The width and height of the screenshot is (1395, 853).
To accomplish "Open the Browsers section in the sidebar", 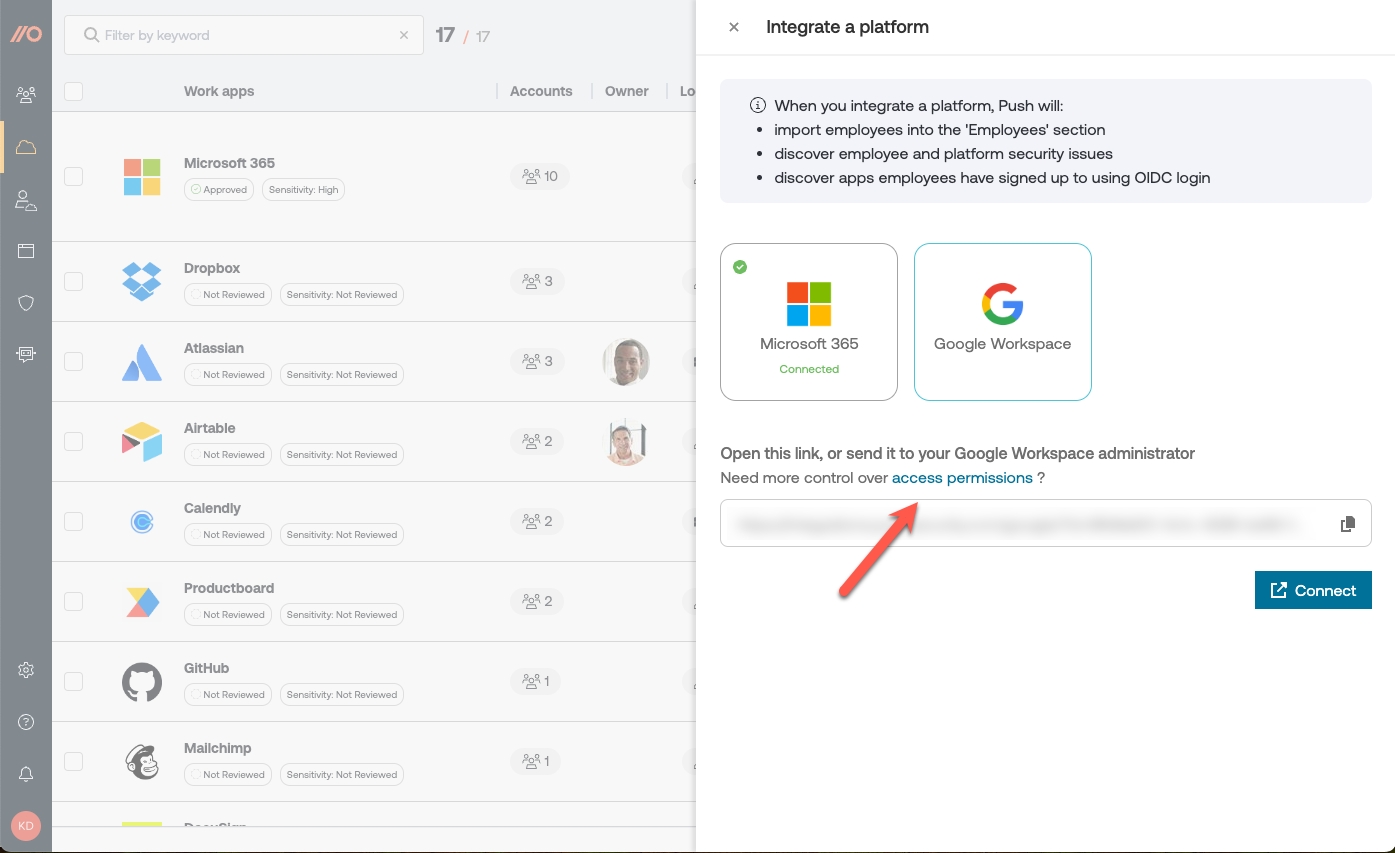I will tap(26, 251).
